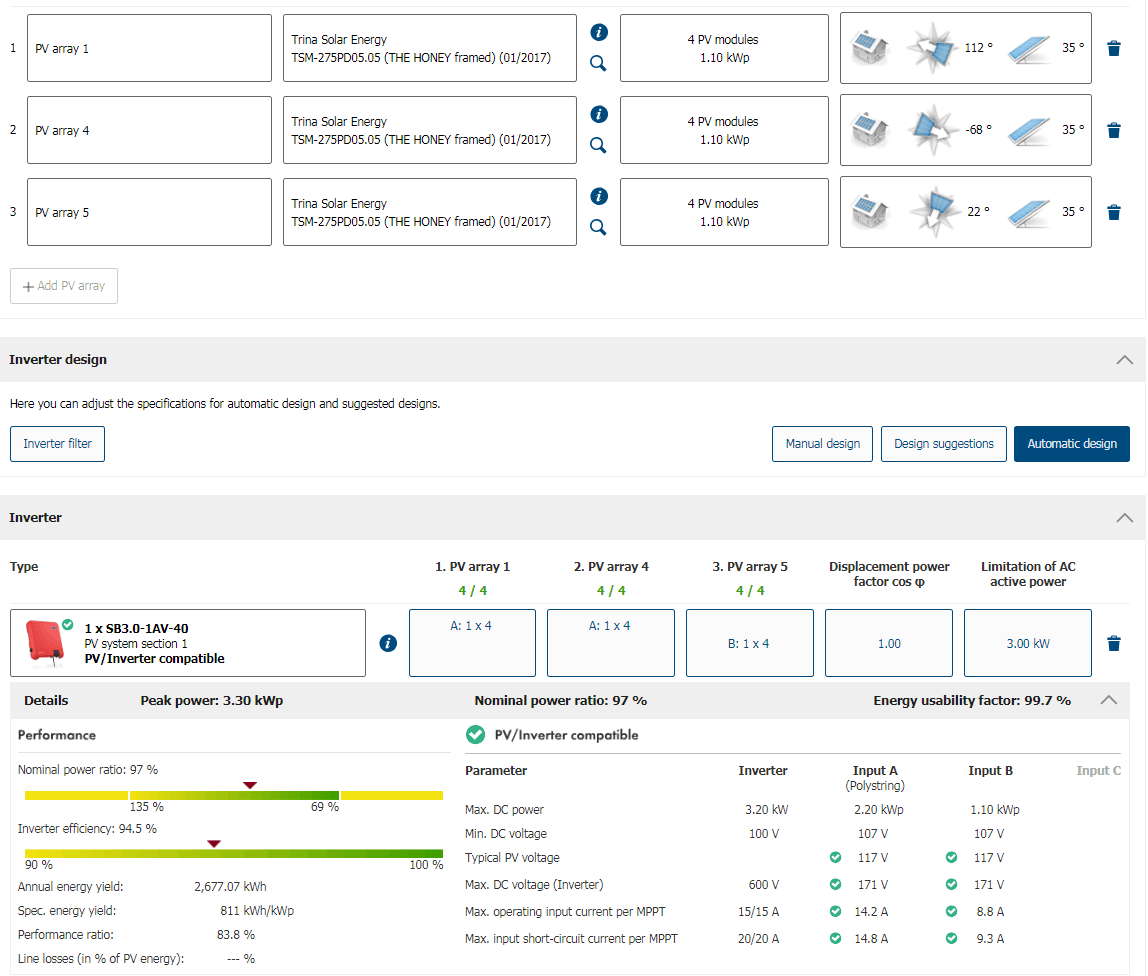Collapse the inverter Details panel
This screenshot has width=1148, height=976.
(x=1108, y=700)
